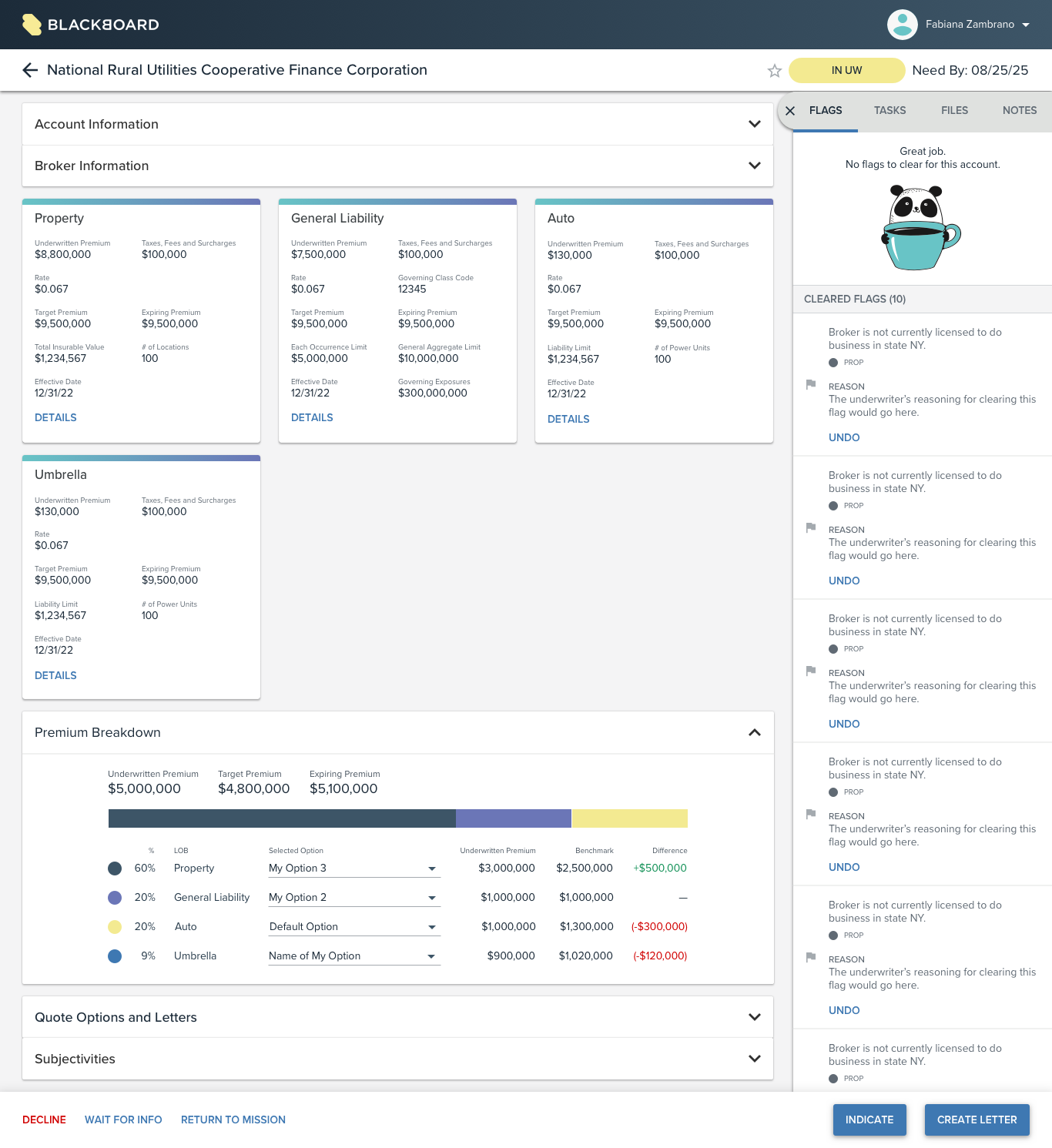Click the flag icon of first cleared flag
Image resolution: width=1052 pixels, height=1148 pixels.
(x=811, y=384)
